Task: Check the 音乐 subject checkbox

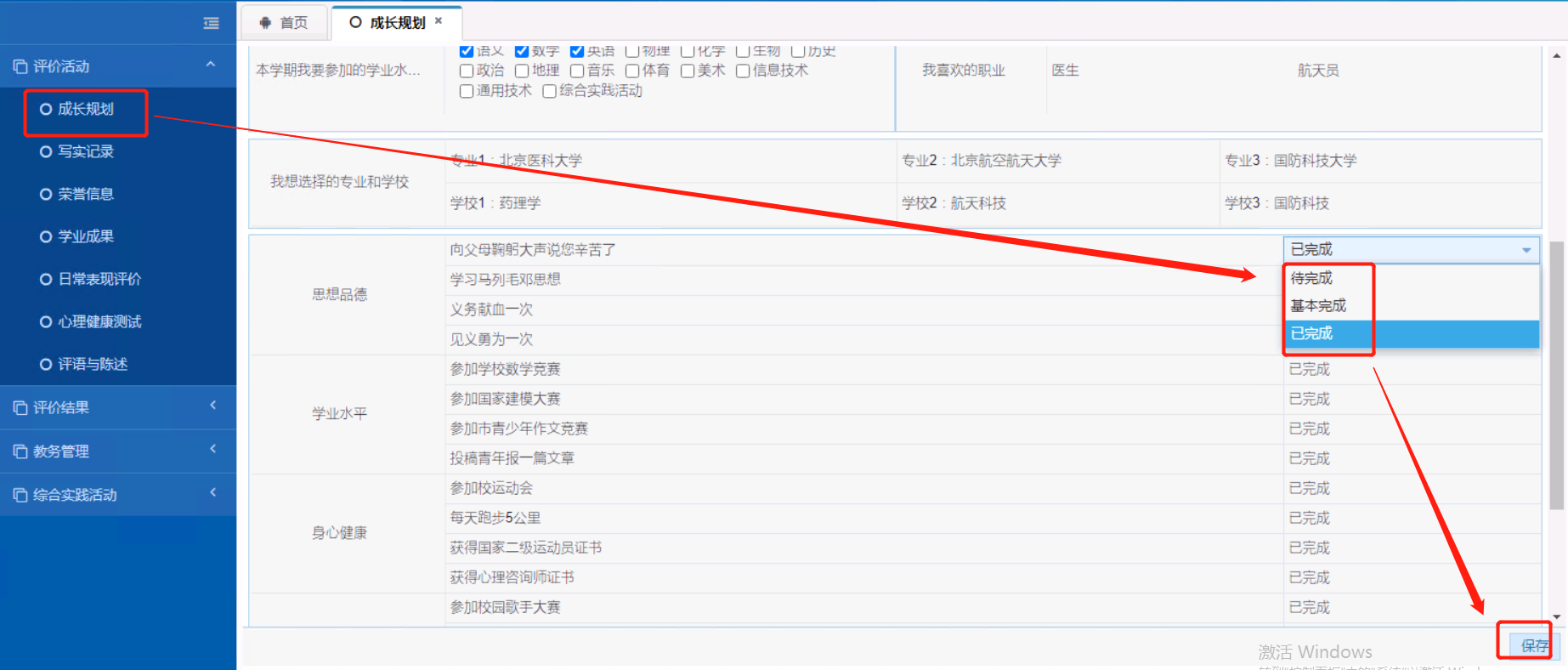Action: [x=577, y=71]
